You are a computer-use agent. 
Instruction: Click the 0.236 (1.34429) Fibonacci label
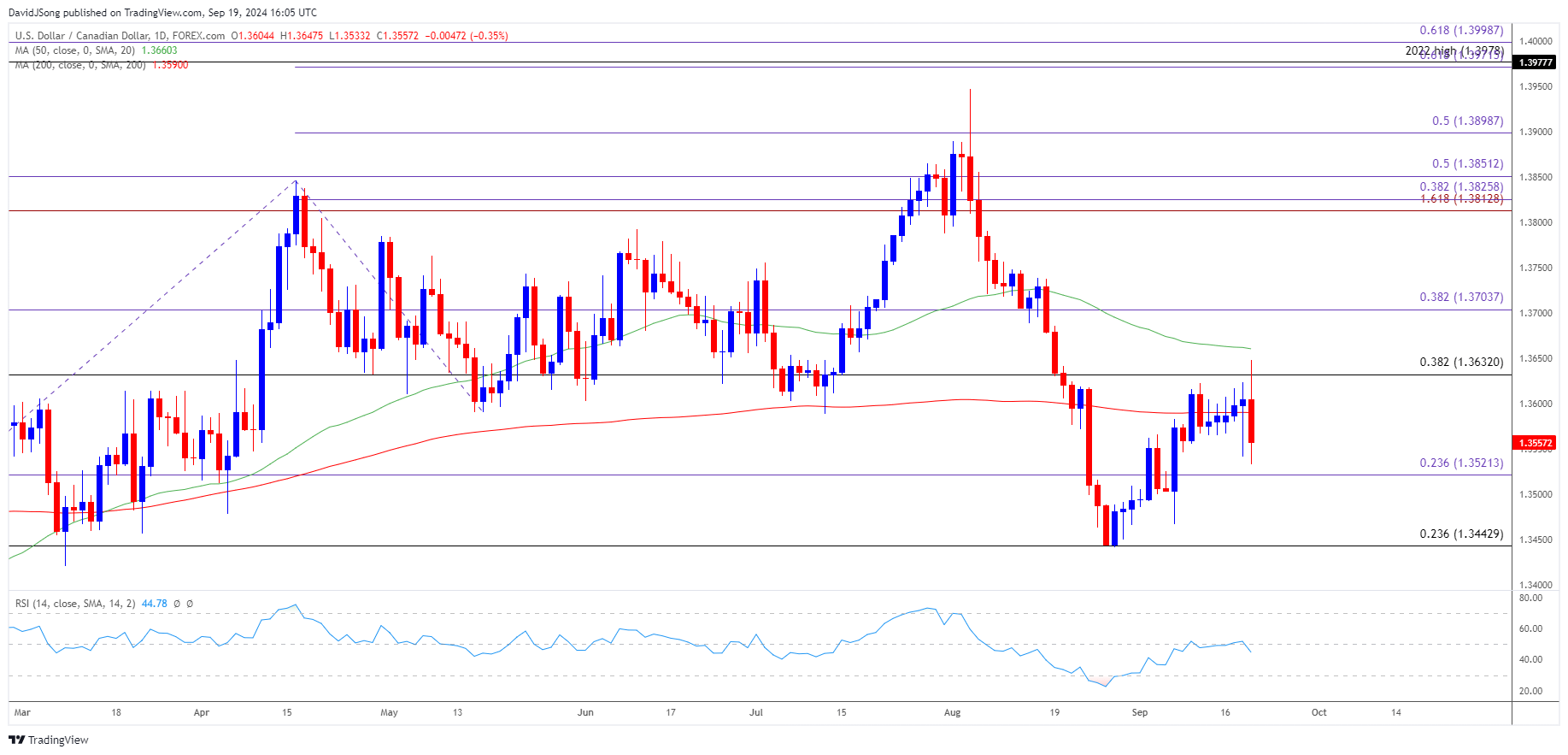click(1461, 534)
